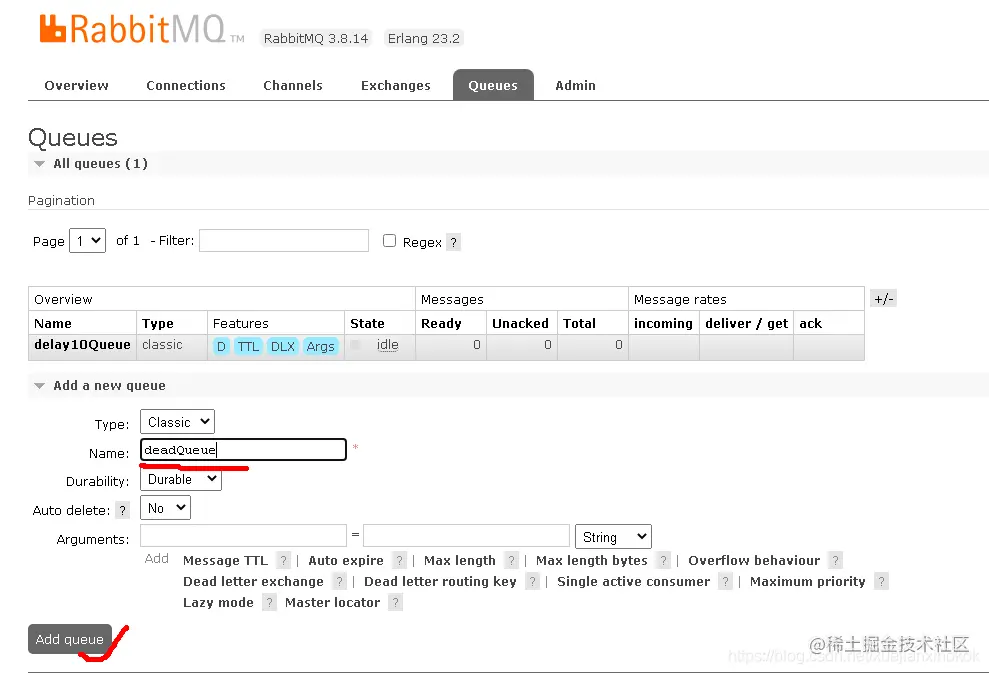This screenshot has width=989, height=674.
Task: Click the Add queue button
Action: (69, 639)
